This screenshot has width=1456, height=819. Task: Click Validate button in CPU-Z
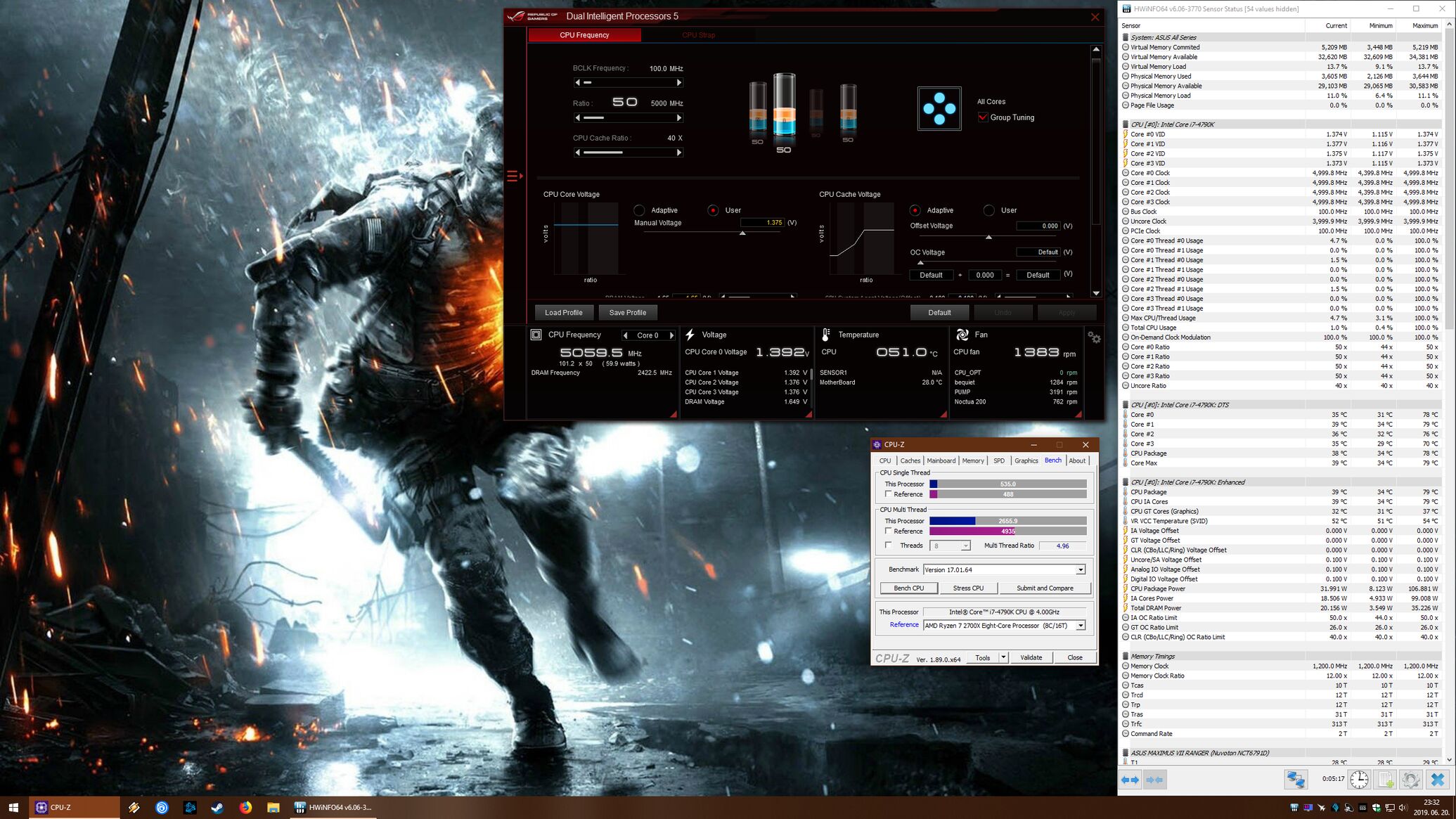point(1031,657)
